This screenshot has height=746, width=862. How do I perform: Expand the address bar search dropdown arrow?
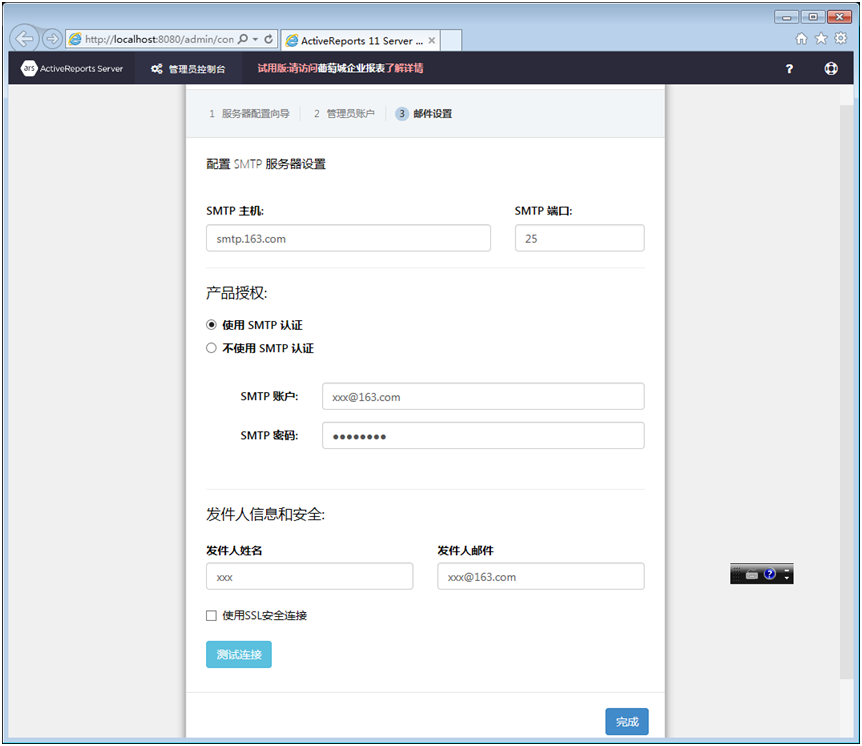pyautogui.click(x=256, y=39)
